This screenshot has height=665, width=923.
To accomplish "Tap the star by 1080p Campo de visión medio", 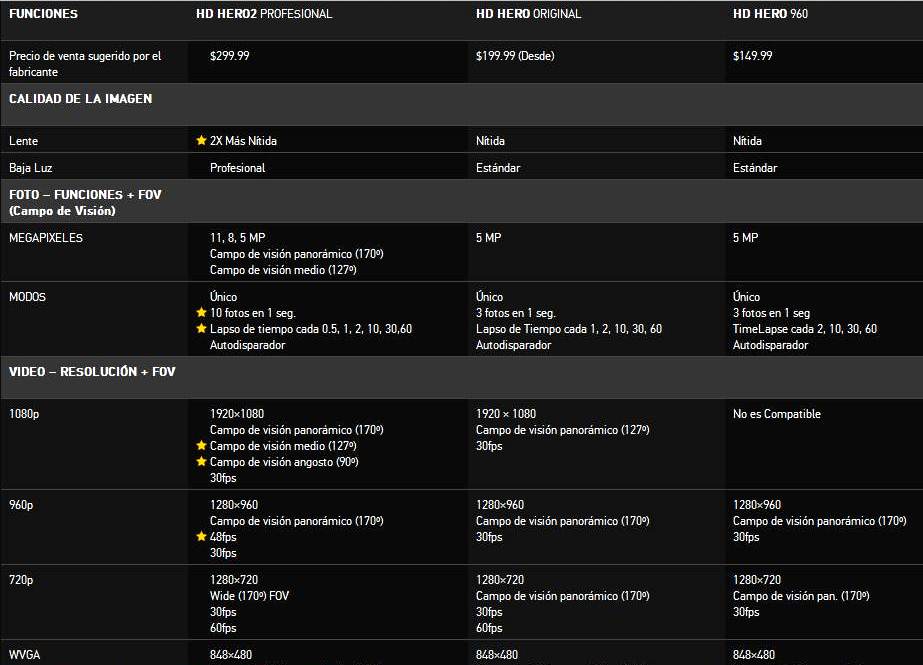I will 201,446.
